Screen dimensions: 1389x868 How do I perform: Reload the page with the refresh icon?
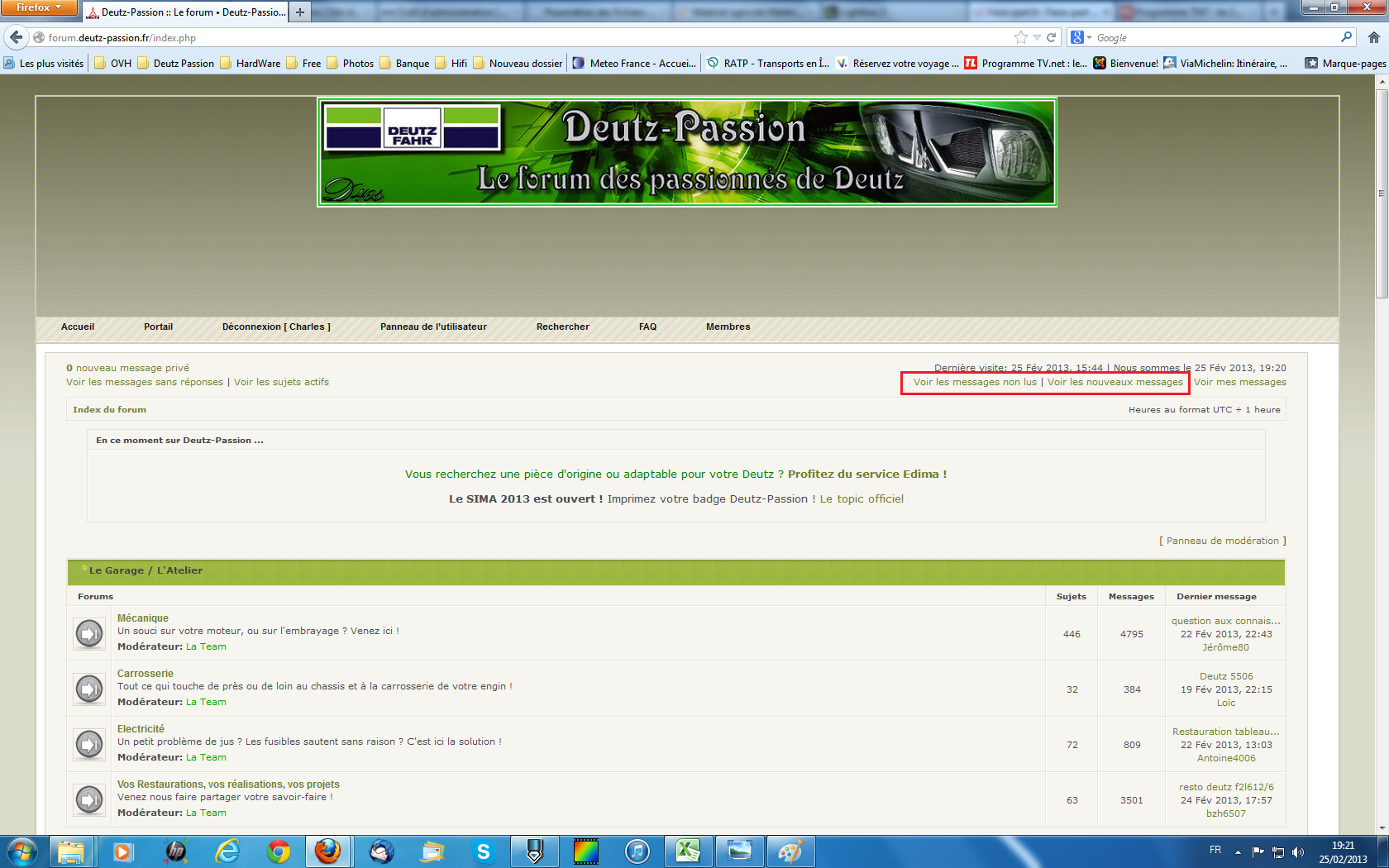tap(1052, 37)
